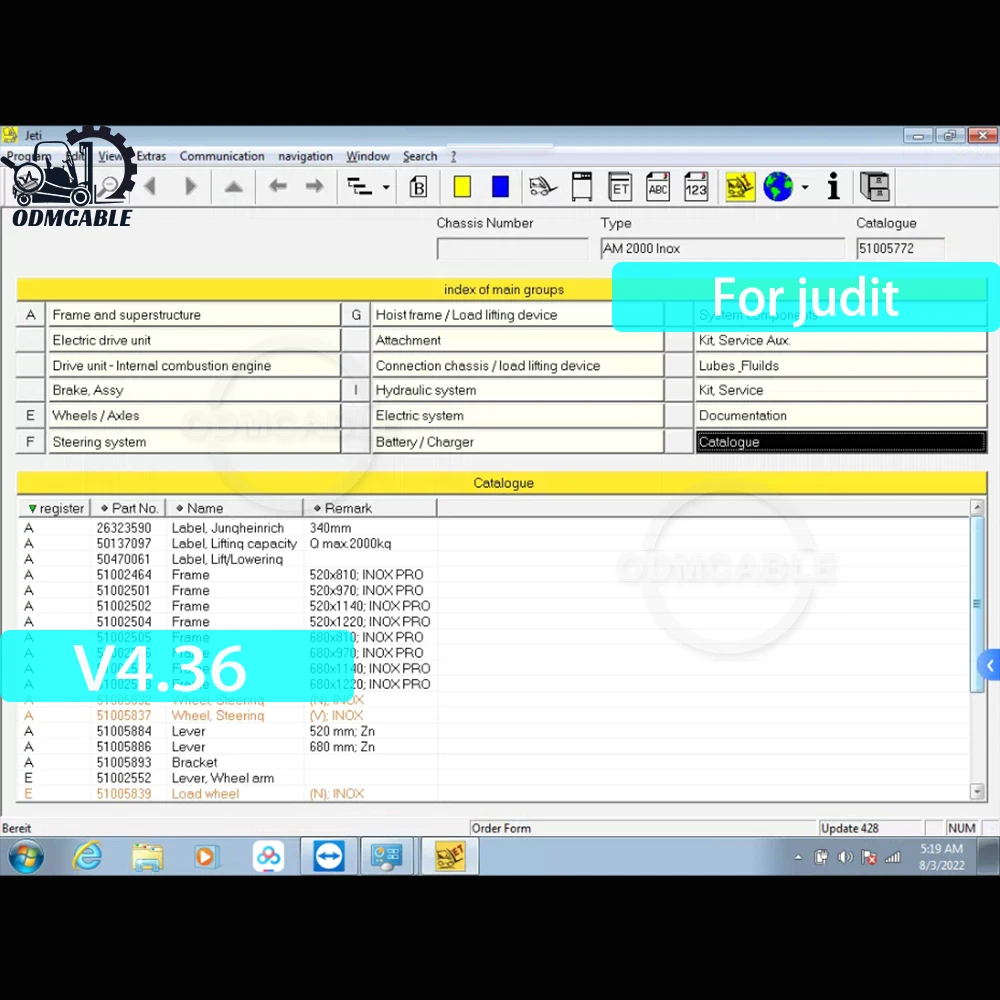Click the grey back triangle toolbar icon
The image size is (1000, 1000).
(x=151, y=186)
